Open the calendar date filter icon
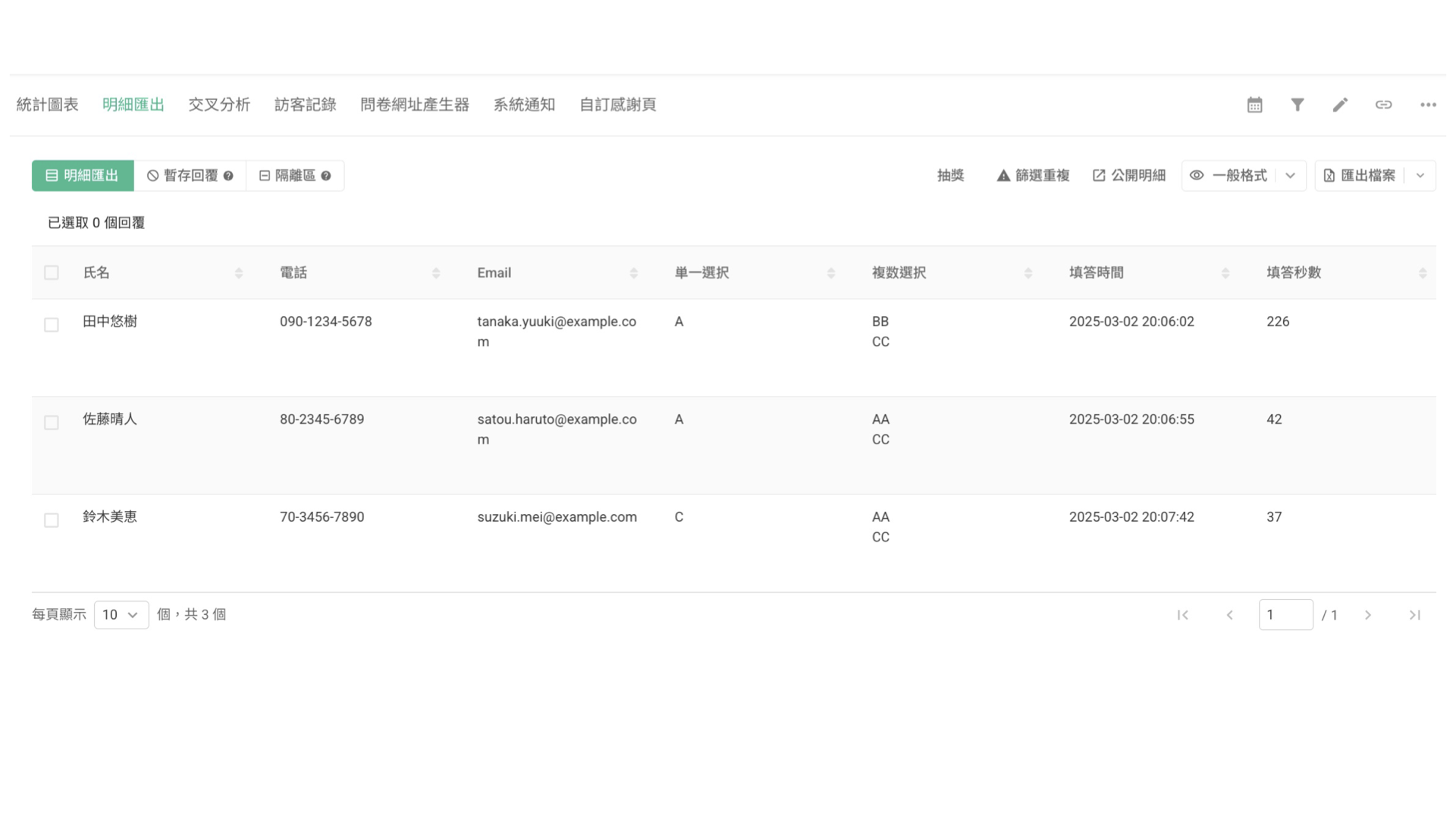 click(x=1254, y=105)
